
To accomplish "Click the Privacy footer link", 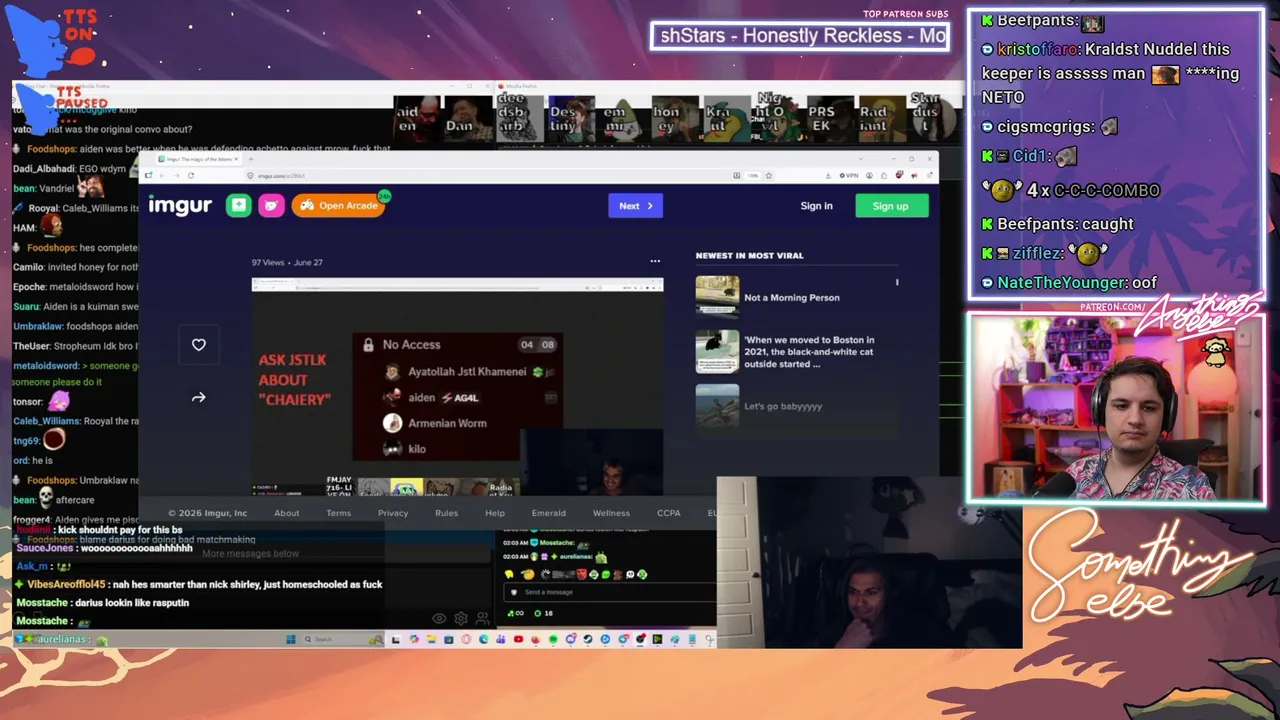I will click(393, 513).
